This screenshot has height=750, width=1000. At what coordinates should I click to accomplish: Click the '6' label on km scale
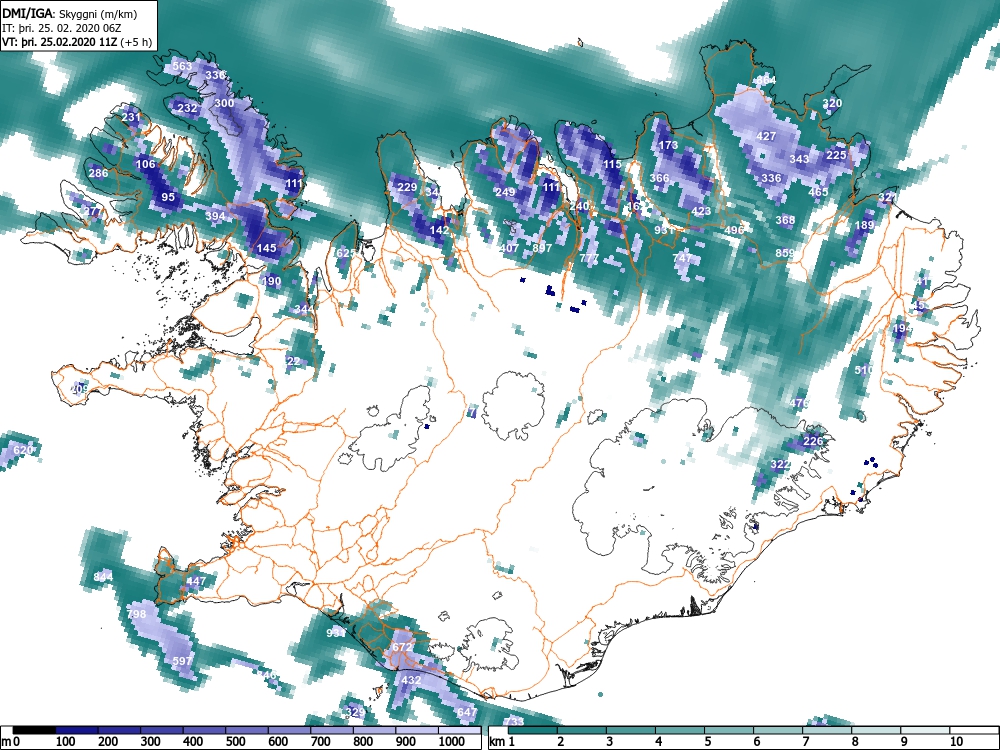pos(756,742)
